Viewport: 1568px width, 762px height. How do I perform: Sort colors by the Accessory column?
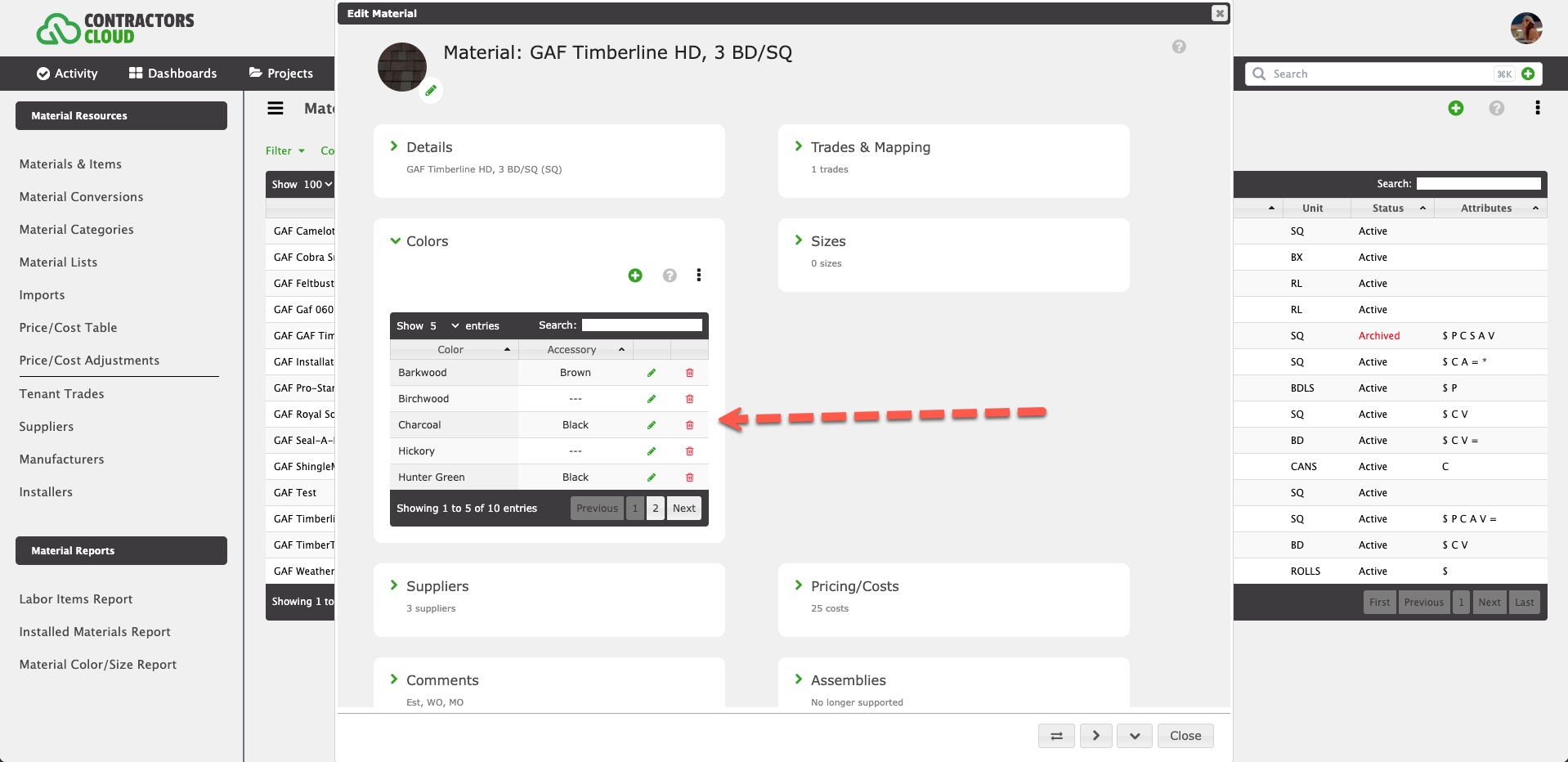576,350
